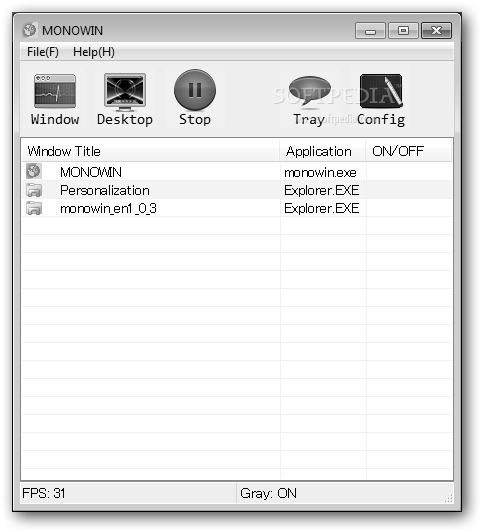Screen dimensions: 482x532
Task: Click the FPS: 31 status entry
Action: click(x=43, y=493)
